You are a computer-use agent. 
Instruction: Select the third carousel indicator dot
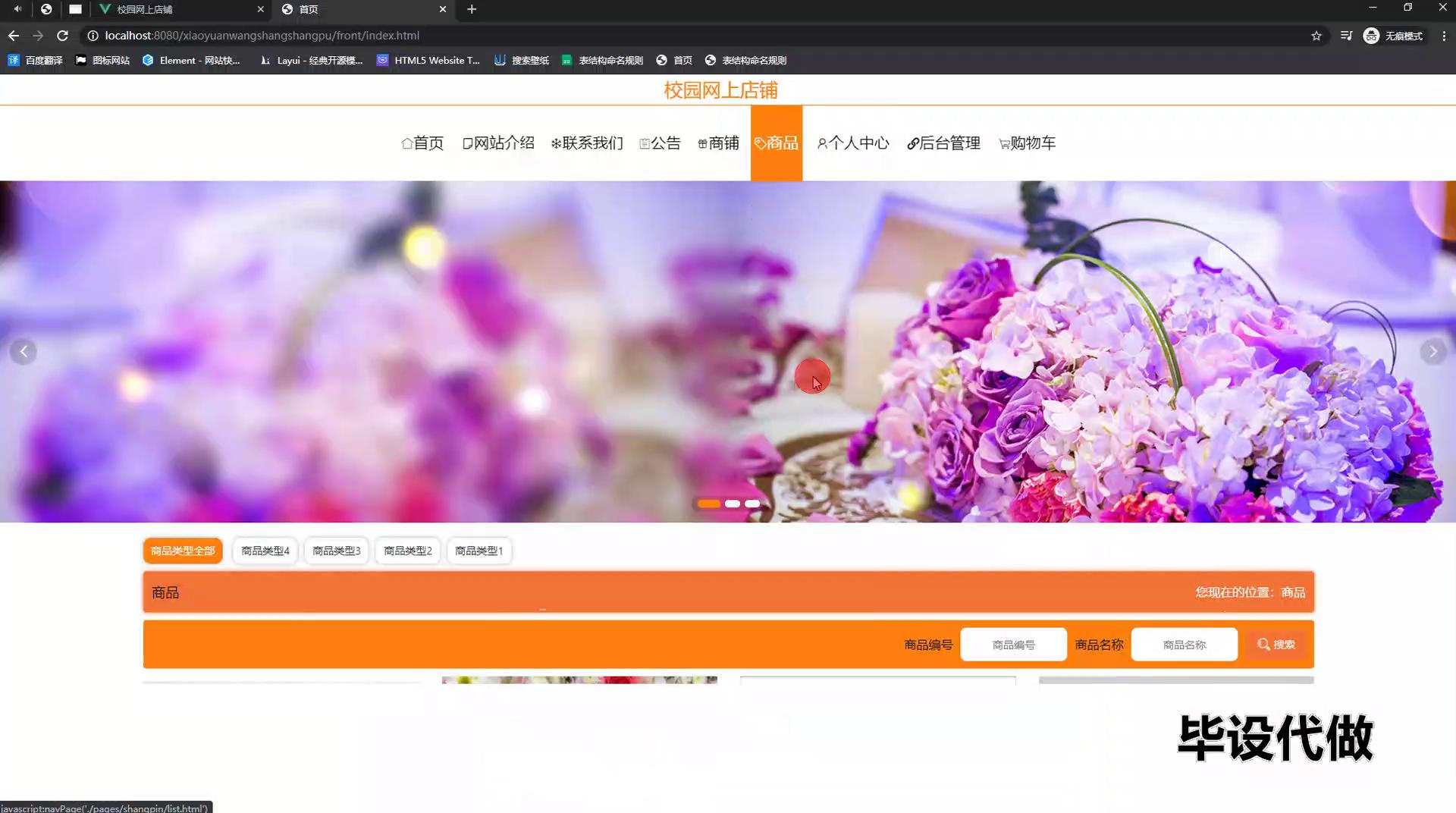(752, 504)
